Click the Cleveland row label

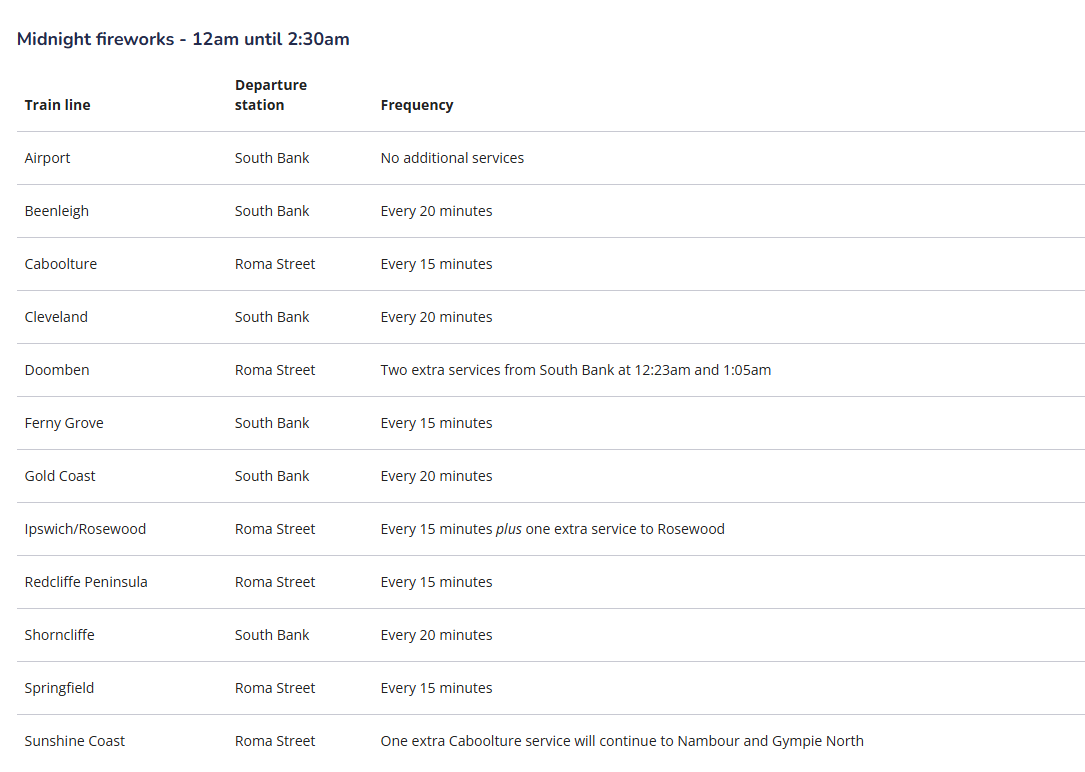point(56,317)
